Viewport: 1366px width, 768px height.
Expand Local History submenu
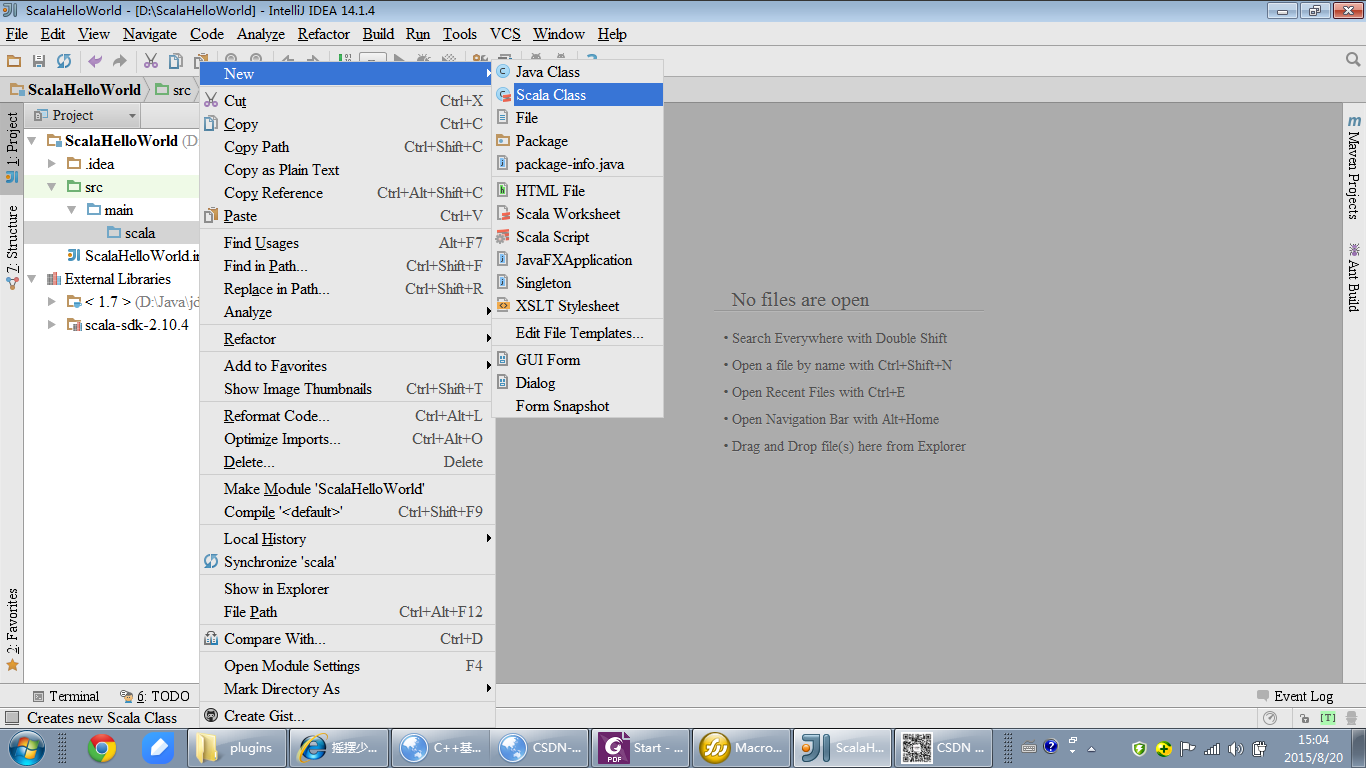(347, 539)
